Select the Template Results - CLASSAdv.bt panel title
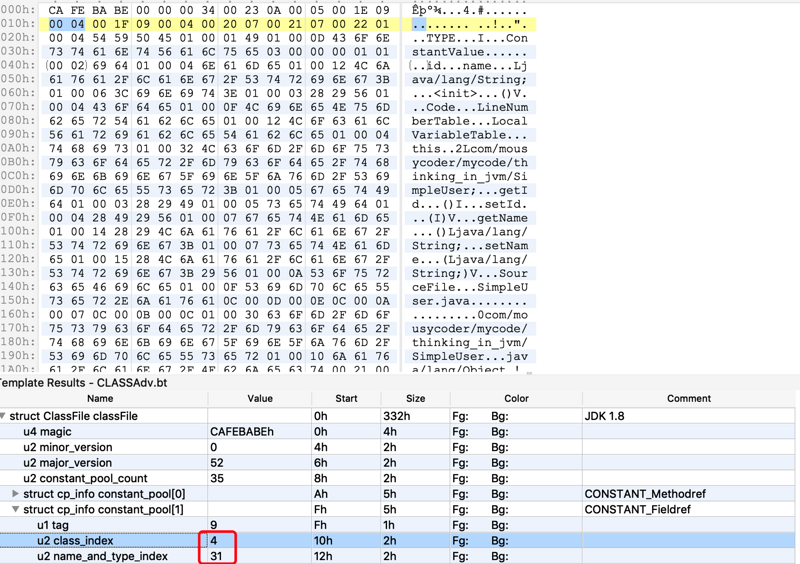Image resolution: width=800 pixels, height=564 pixels. pyautogui.click(x=83, y=383)
